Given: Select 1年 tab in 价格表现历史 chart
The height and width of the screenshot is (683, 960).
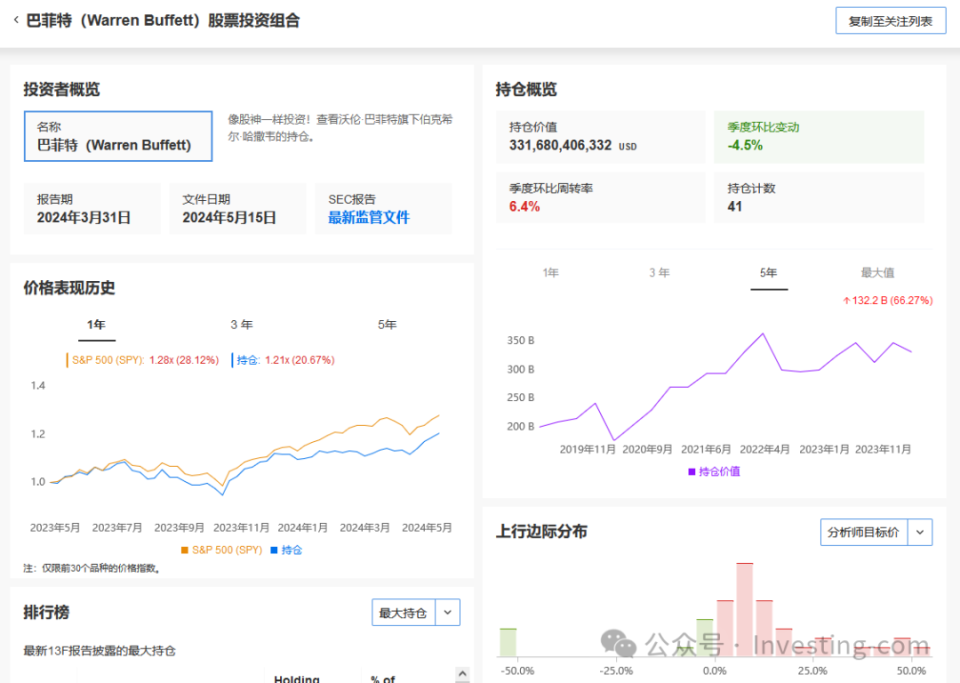Looking at the screenshot, I should (96, 325).
